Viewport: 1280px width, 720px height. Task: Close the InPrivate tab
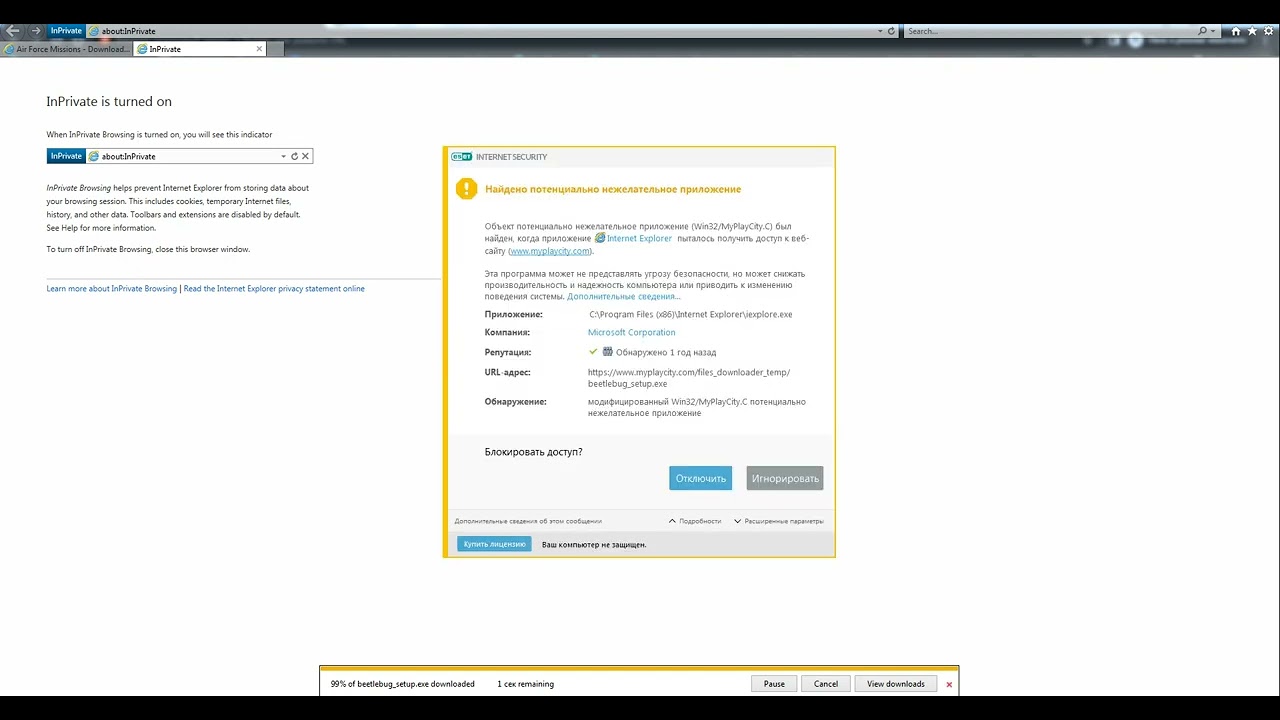(x=260, y=49)
